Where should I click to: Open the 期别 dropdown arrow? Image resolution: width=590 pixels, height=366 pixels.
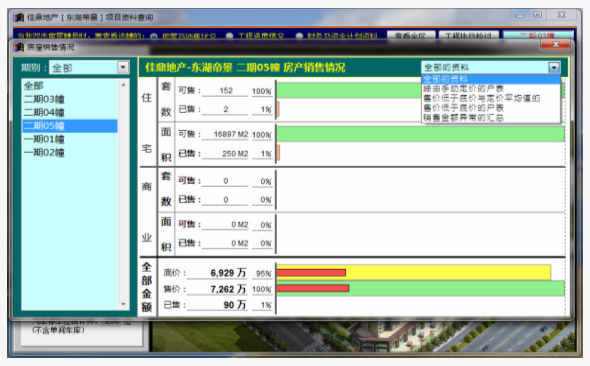coord(123,67)
